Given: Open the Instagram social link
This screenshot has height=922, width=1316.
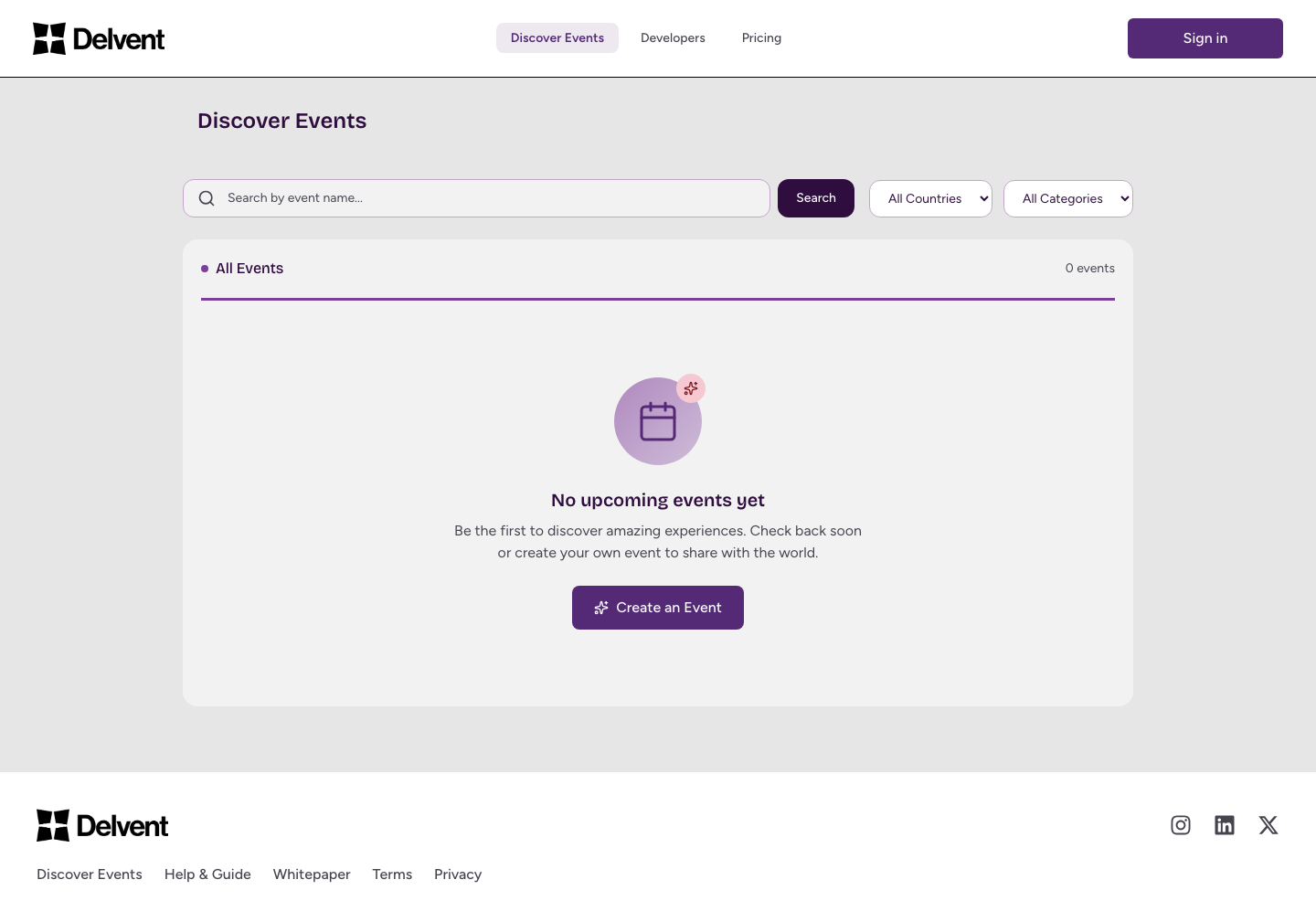Looking at the screenshot, I should coord(1181,825).
